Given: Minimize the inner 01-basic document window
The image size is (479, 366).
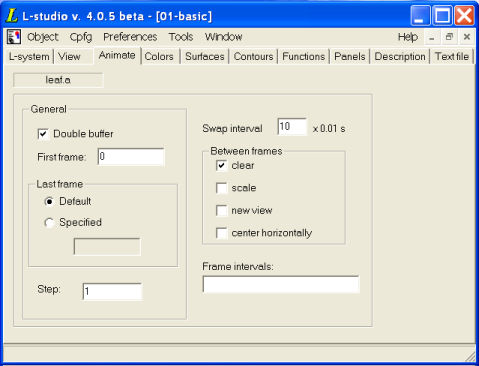Looking at the screenshot, I should [432, 37].
